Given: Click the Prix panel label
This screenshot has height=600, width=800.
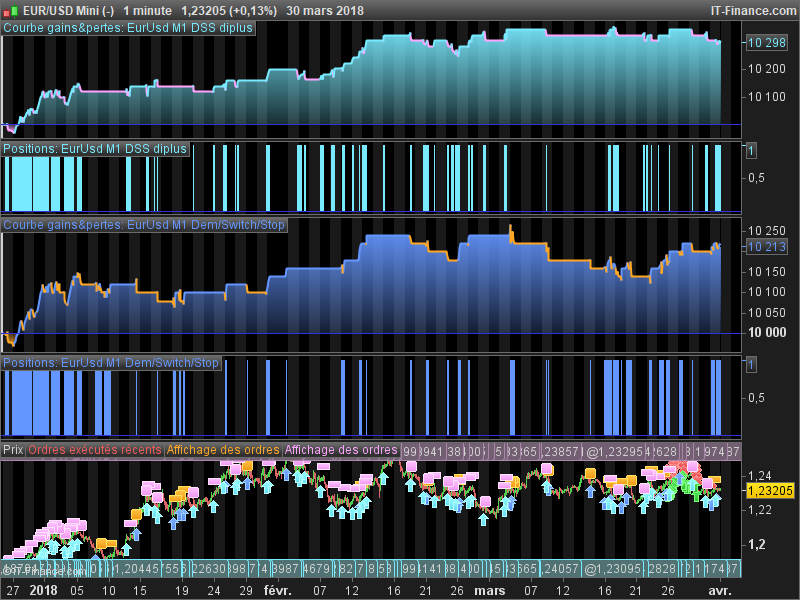Looking at the screenshot, I should point(13,450).
